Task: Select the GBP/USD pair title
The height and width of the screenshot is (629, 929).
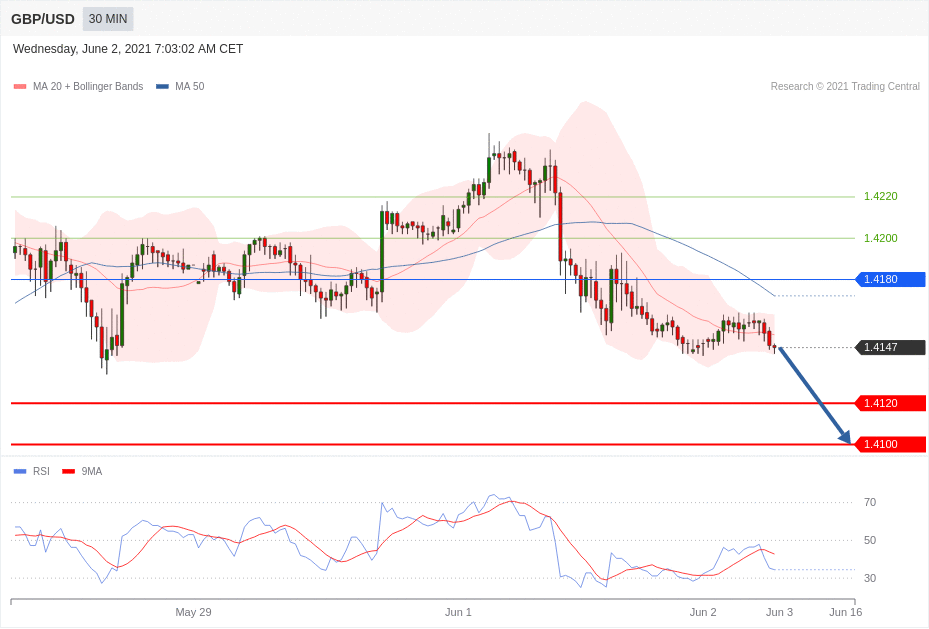Action: [x=43, y=19]
